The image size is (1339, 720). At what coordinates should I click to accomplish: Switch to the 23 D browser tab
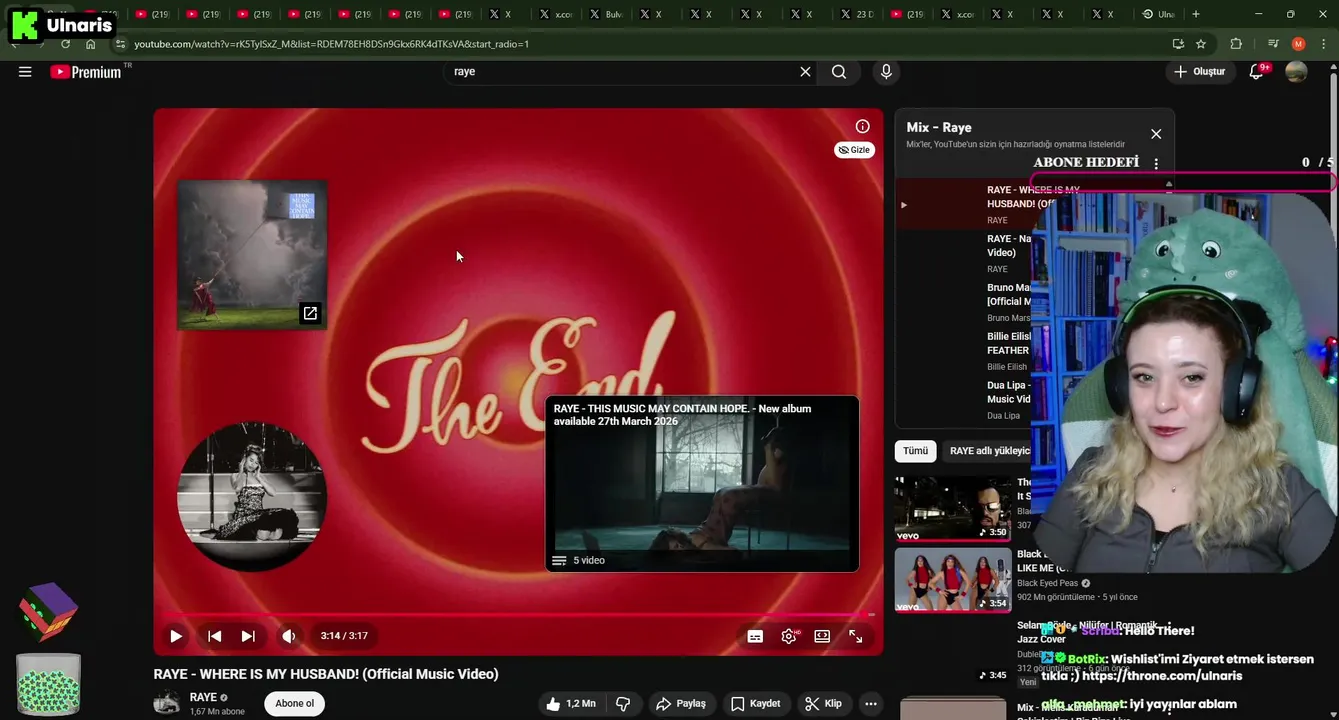(x=856, y=14)
